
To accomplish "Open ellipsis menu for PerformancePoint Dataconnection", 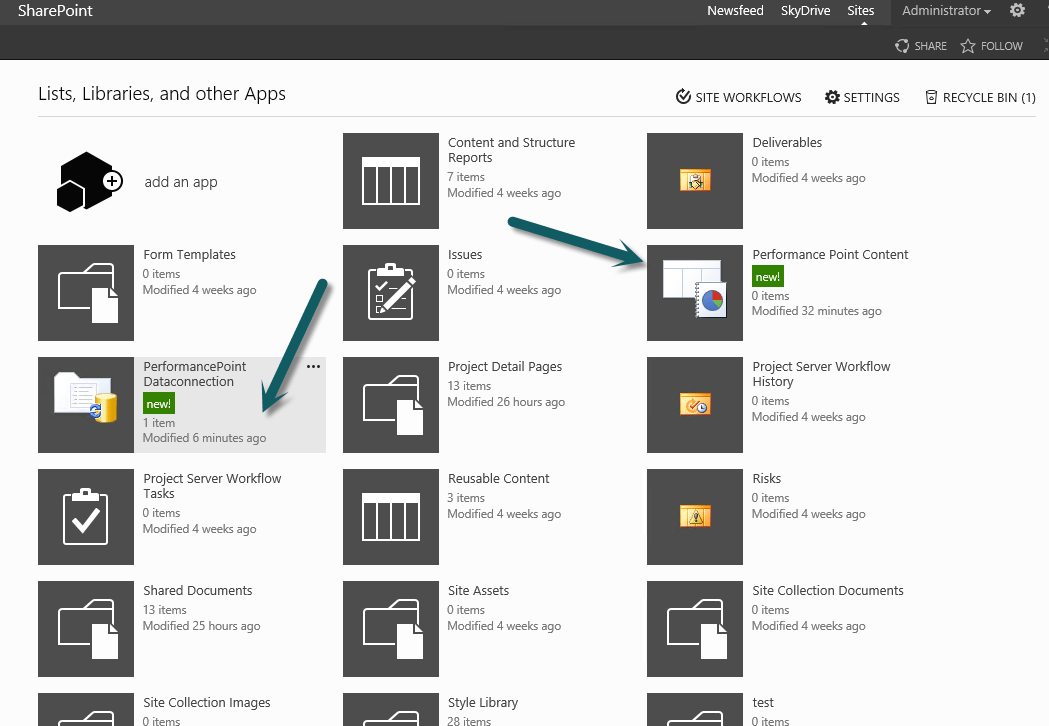I will coord(313,367).
